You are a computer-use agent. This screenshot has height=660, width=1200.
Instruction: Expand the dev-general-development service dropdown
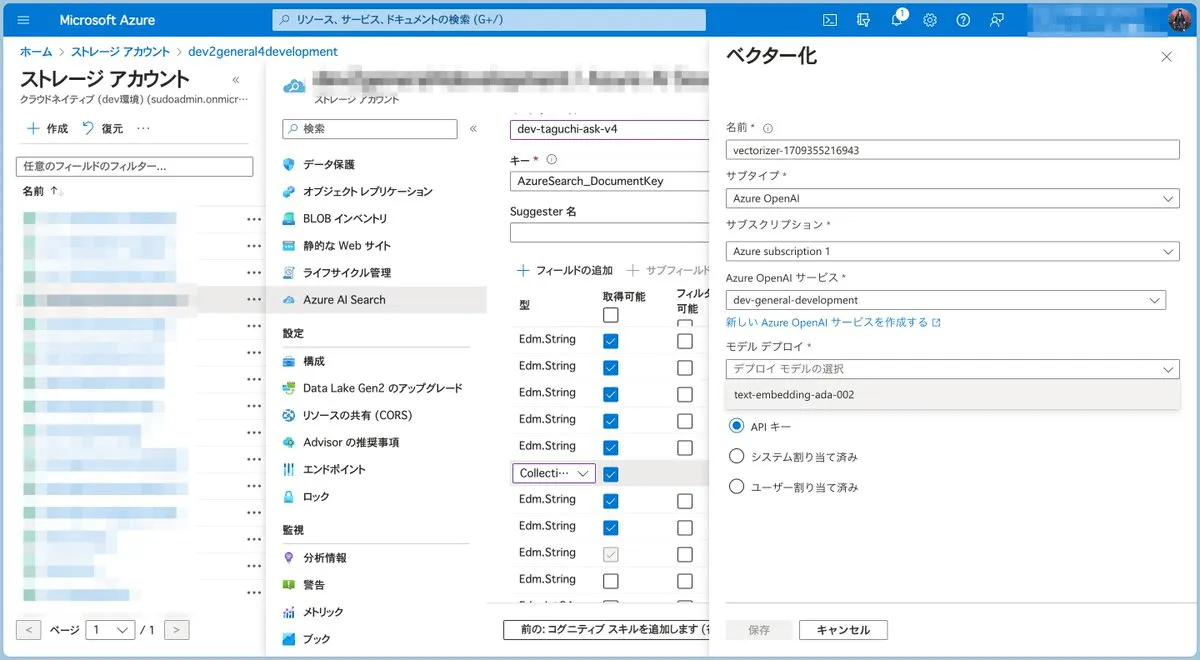tap(945, 300)
